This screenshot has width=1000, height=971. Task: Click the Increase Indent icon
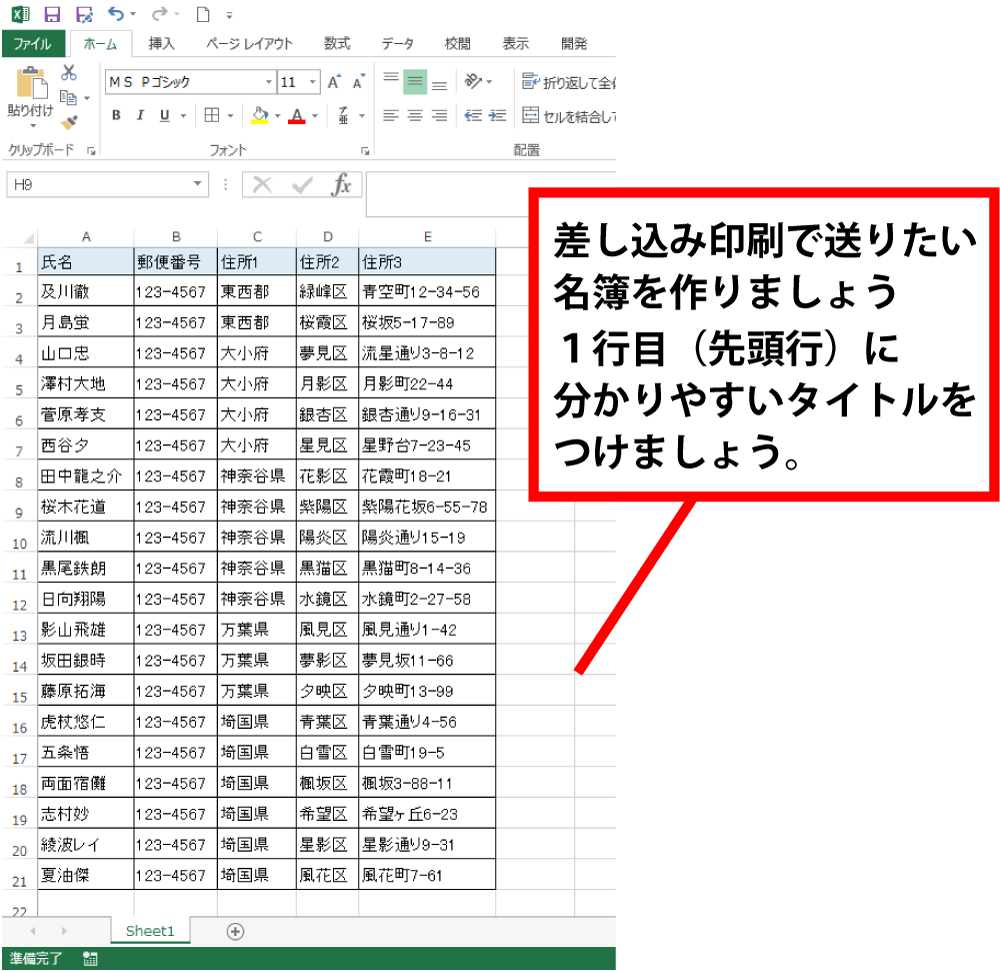point(497,116)
